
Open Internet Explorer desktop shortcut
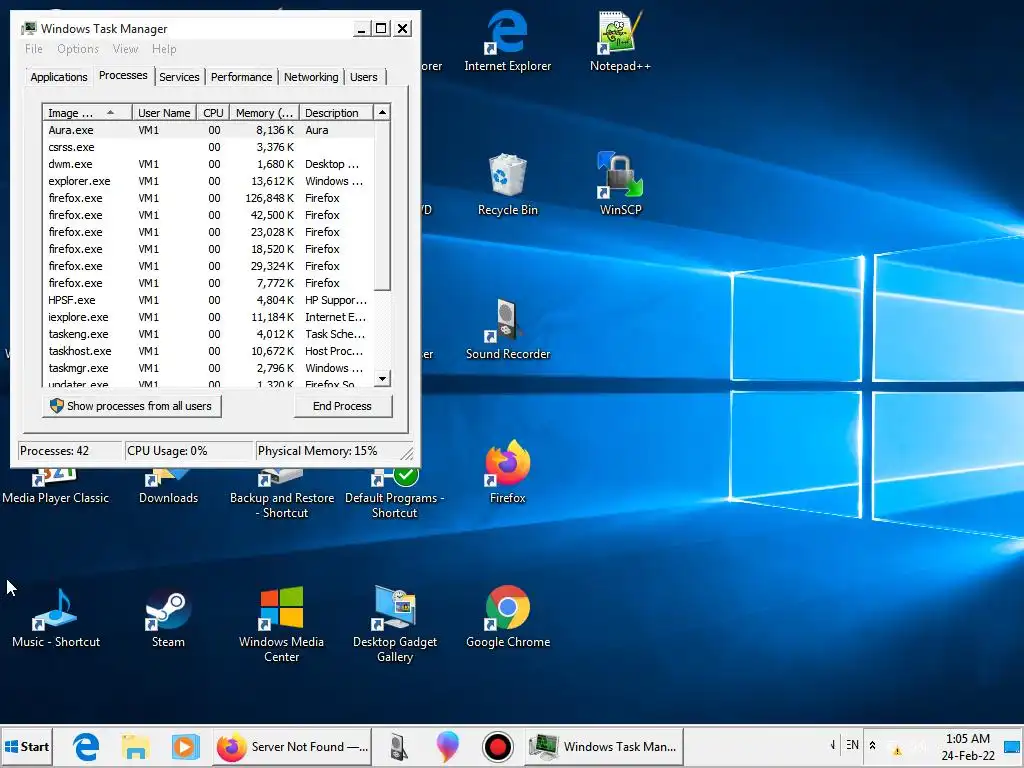(507, 40)
